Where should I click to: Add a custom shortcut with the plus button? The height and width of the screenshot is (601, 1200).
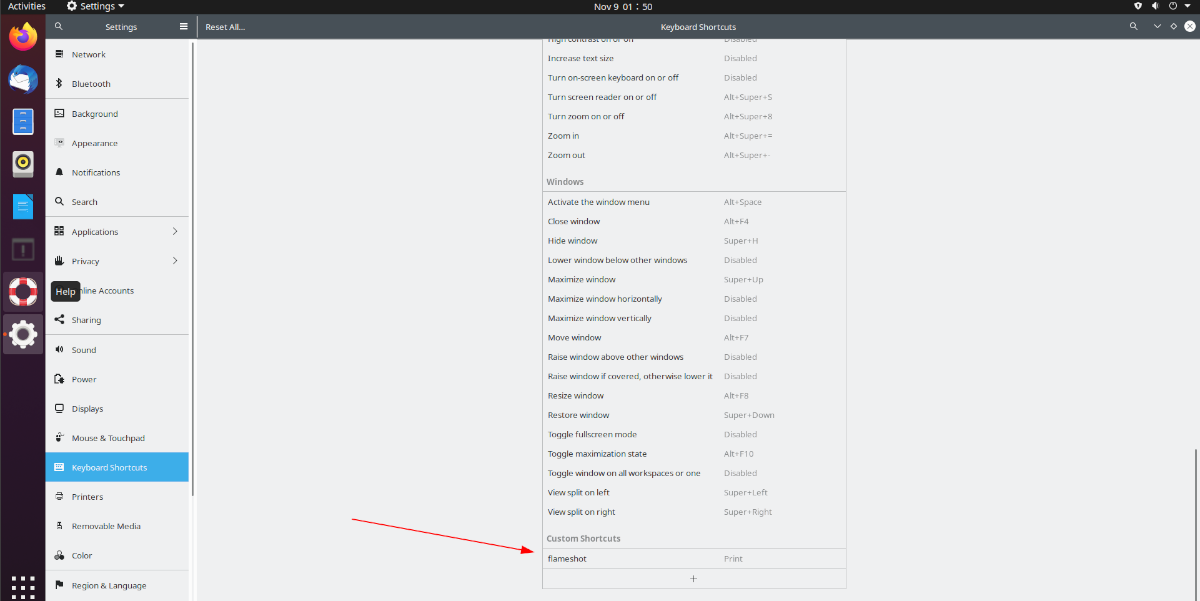[x=694, y=579]
